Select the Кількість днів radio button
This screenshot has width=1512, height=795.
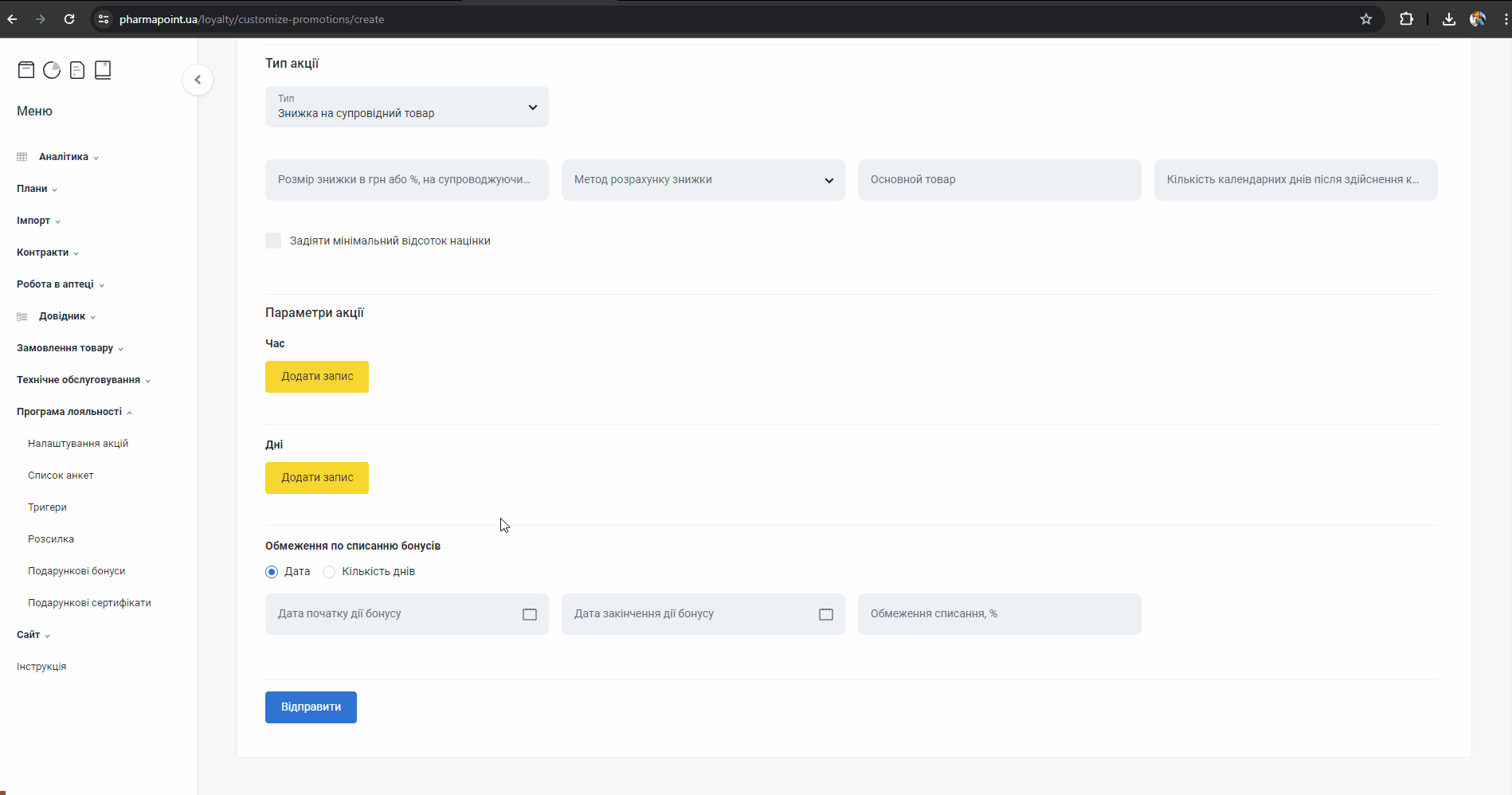[329, 572]
